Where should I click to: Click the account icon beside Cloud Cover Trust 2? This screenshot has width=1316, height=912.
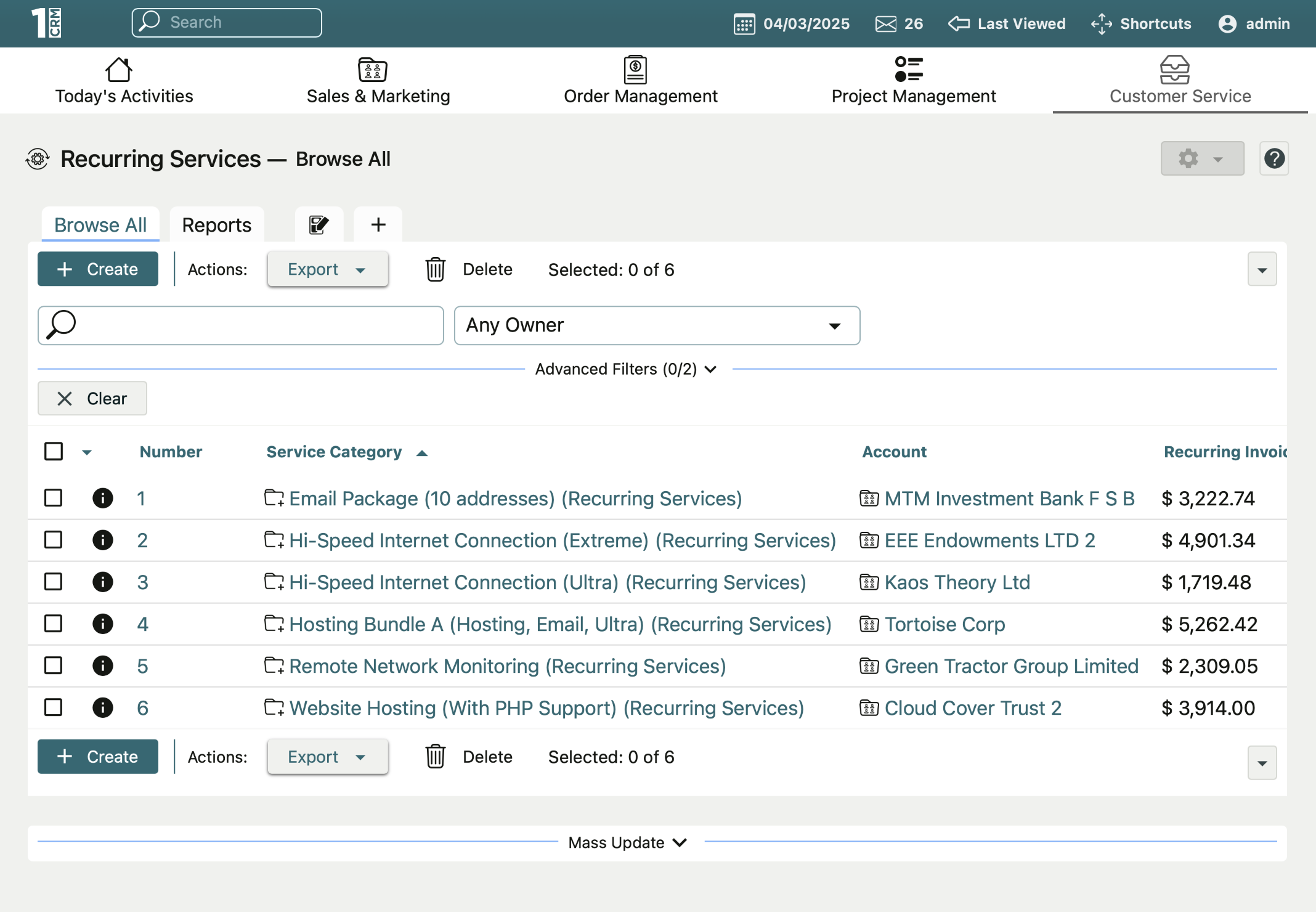point(869,708)
